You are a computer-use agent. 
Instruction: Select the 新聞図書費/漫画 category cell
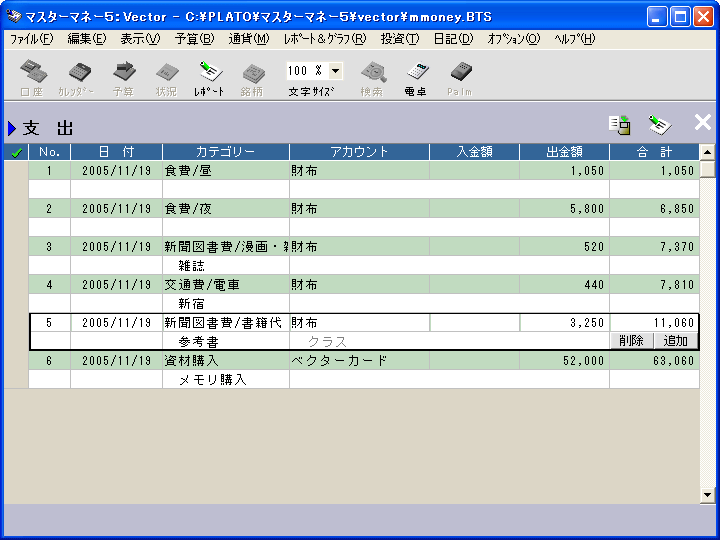225,247
